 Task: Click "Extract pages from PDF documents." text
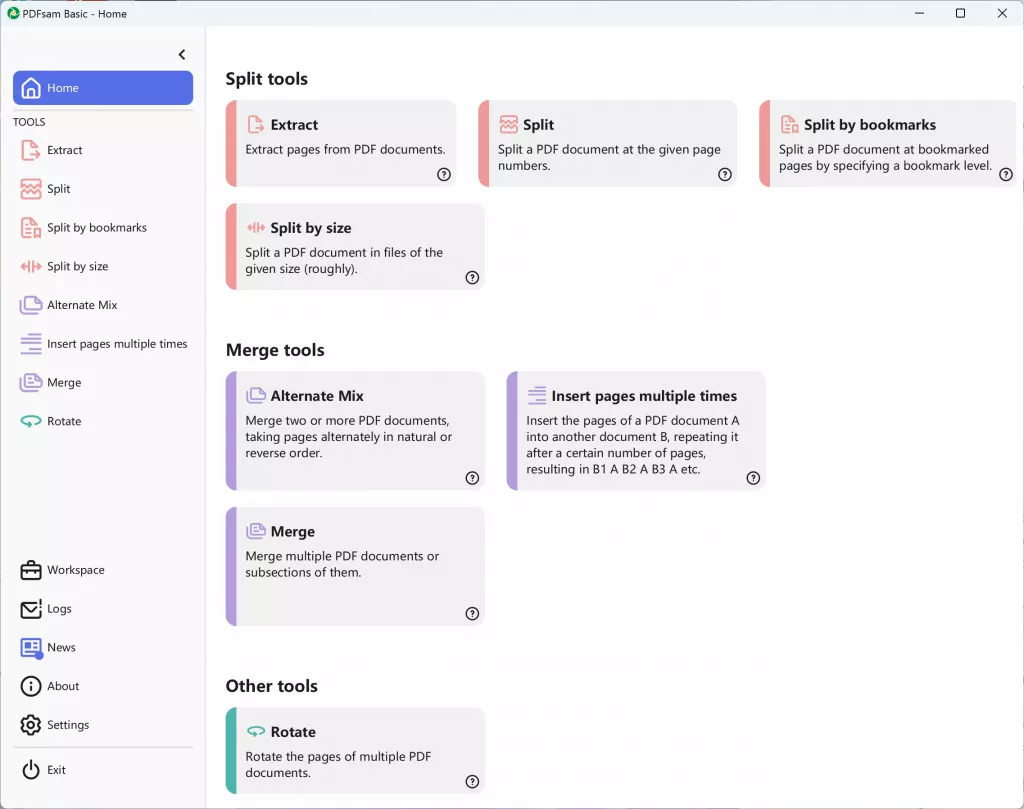pos(345,150)
